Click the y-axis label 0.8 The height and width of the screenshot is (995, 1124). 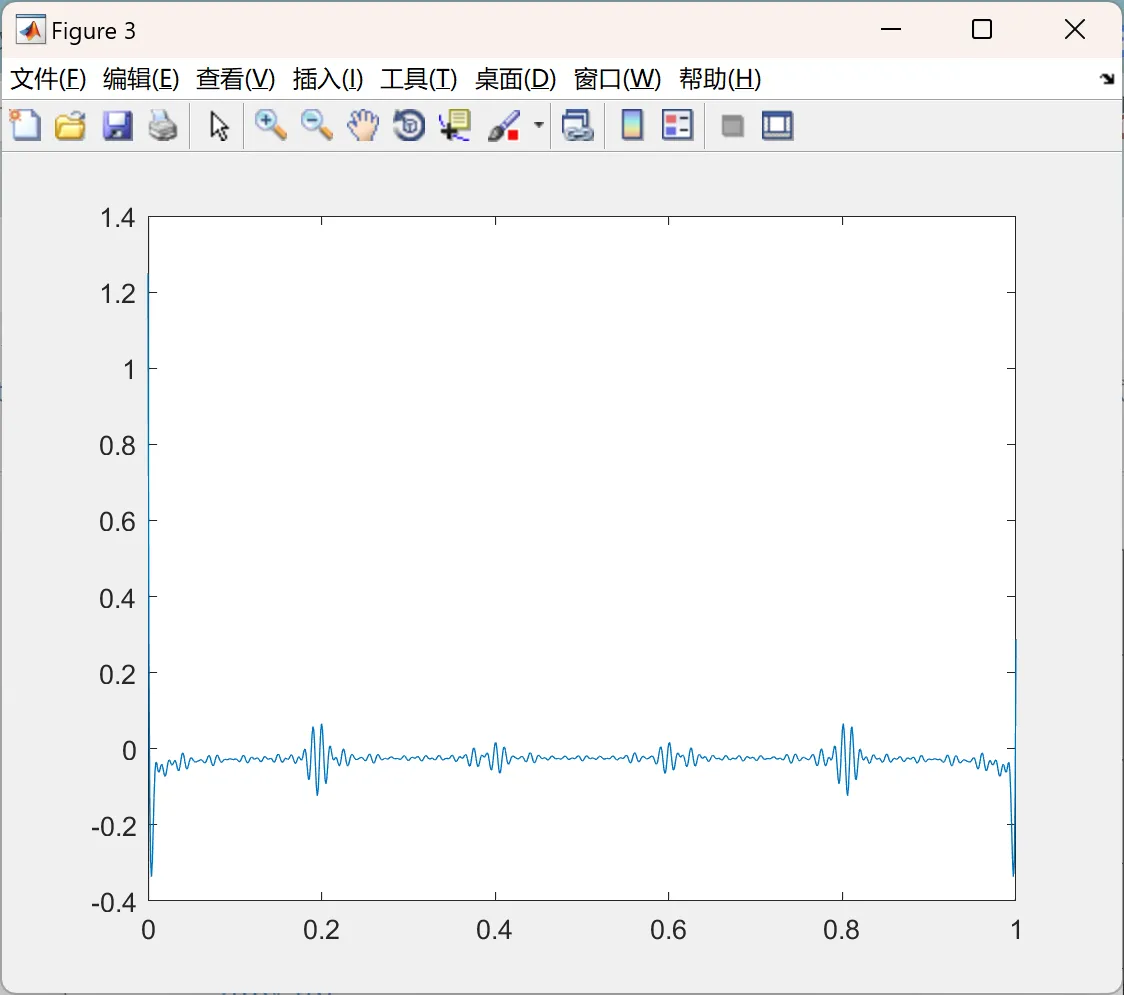tap(118, 446)
